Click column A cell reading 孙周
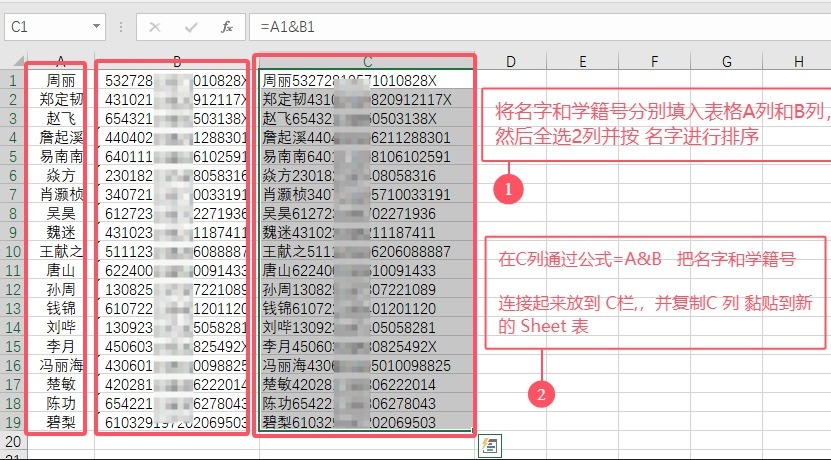This screenshot has height=460, width=831. pos(61,290)
